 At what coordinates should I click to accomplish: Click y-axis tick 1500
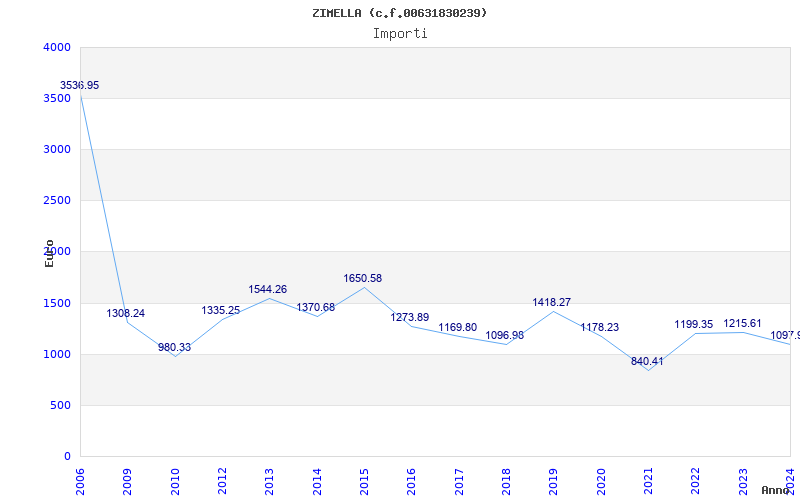tap(57, 303)
